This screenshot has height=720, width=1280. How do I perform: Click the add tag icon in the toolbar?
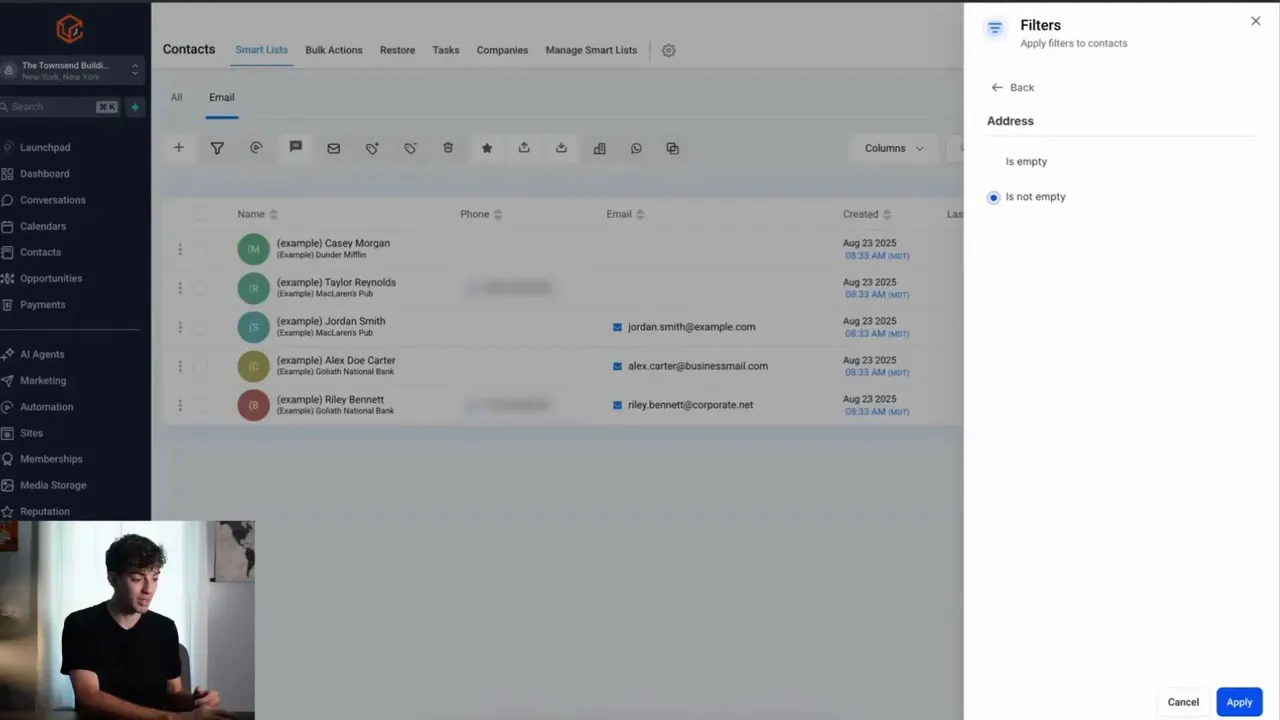(x=371, y=148)
